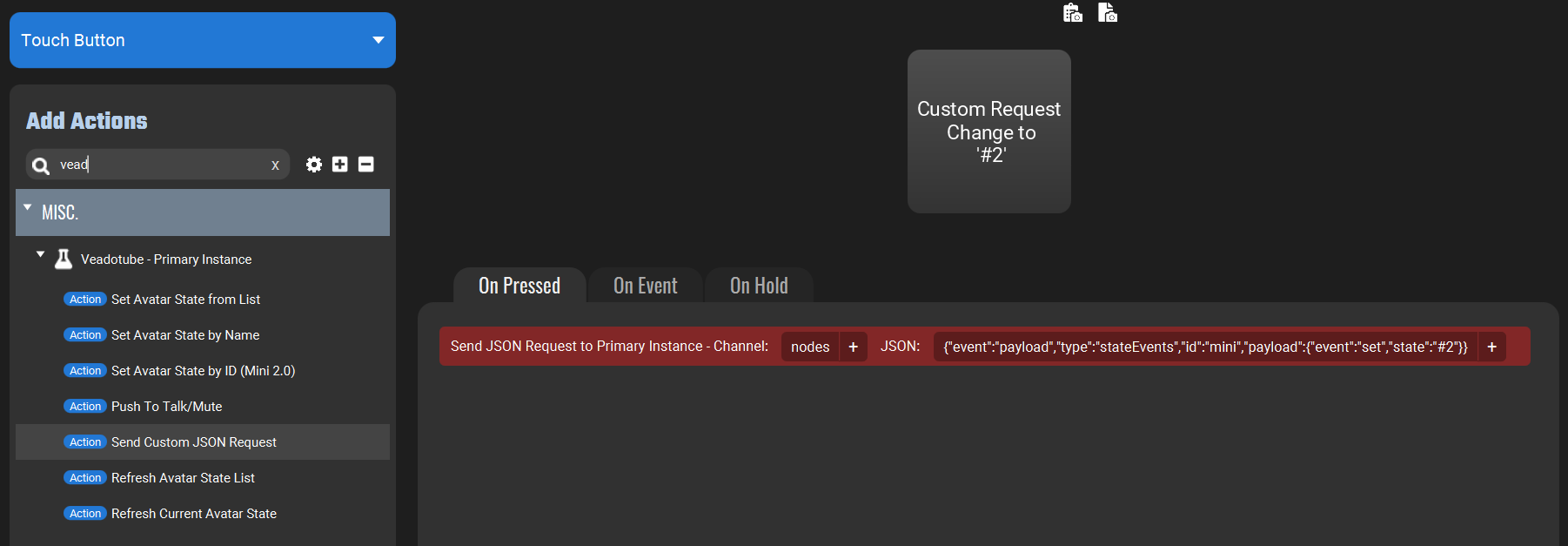Open the Touch Button dropdown
1568x546 pixels.
(202, 40)
